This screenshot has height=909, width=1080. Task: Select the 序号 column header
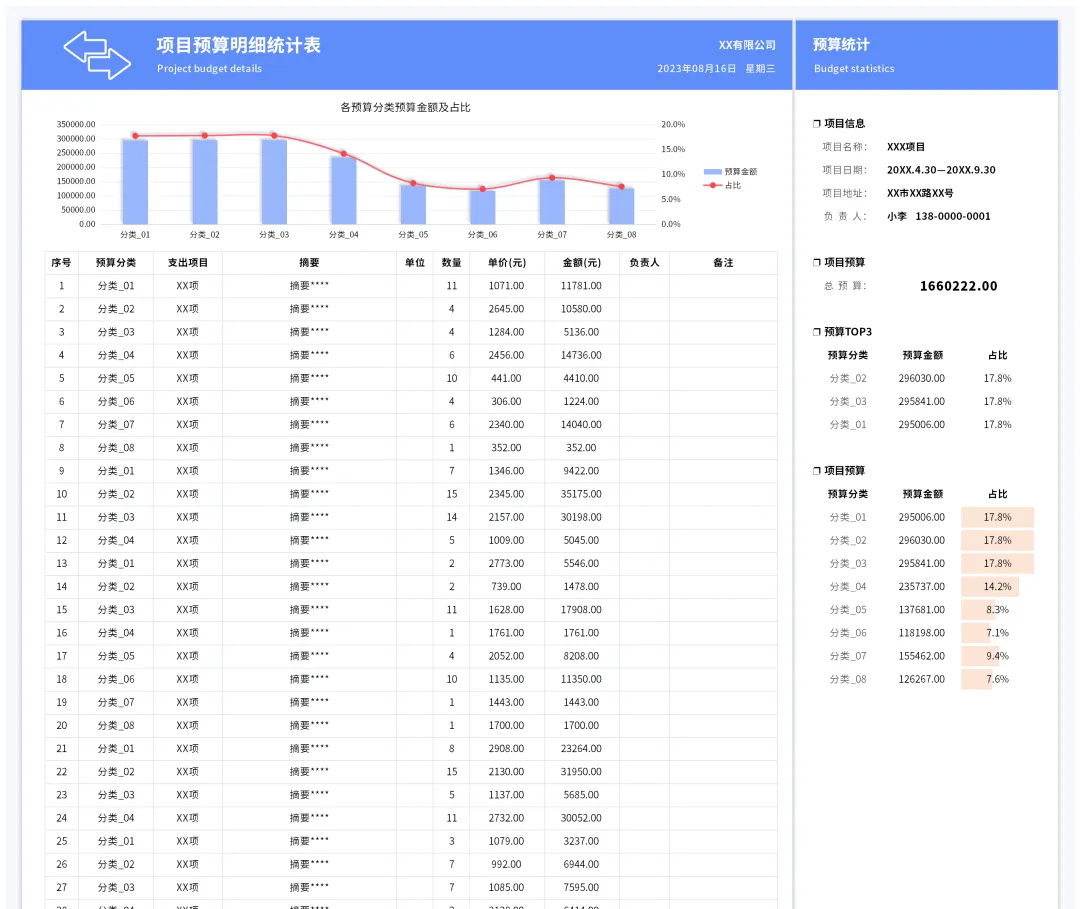coord(61,262)
